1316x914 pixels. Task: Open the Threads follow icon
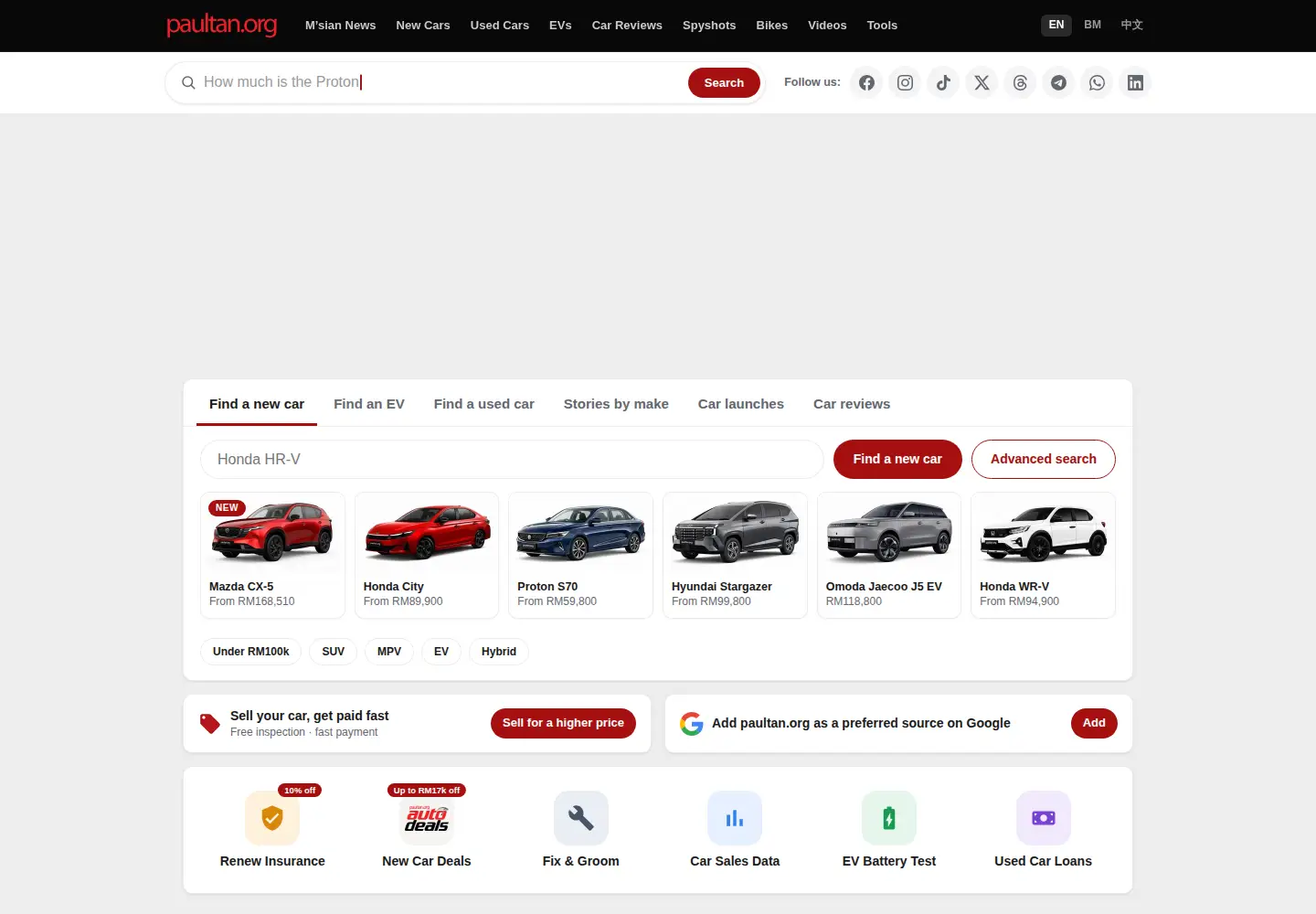pyautogui.click(x=1020, y=83)
